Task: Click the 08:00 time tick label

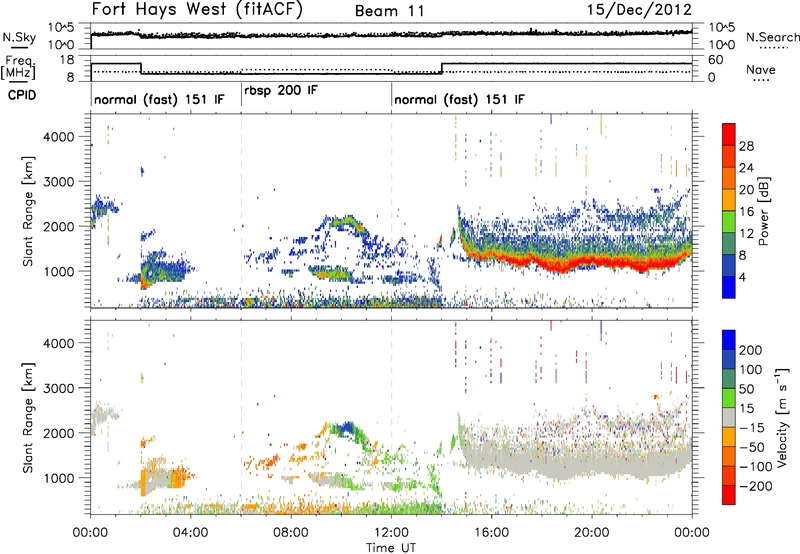Action: coord(291,533)
